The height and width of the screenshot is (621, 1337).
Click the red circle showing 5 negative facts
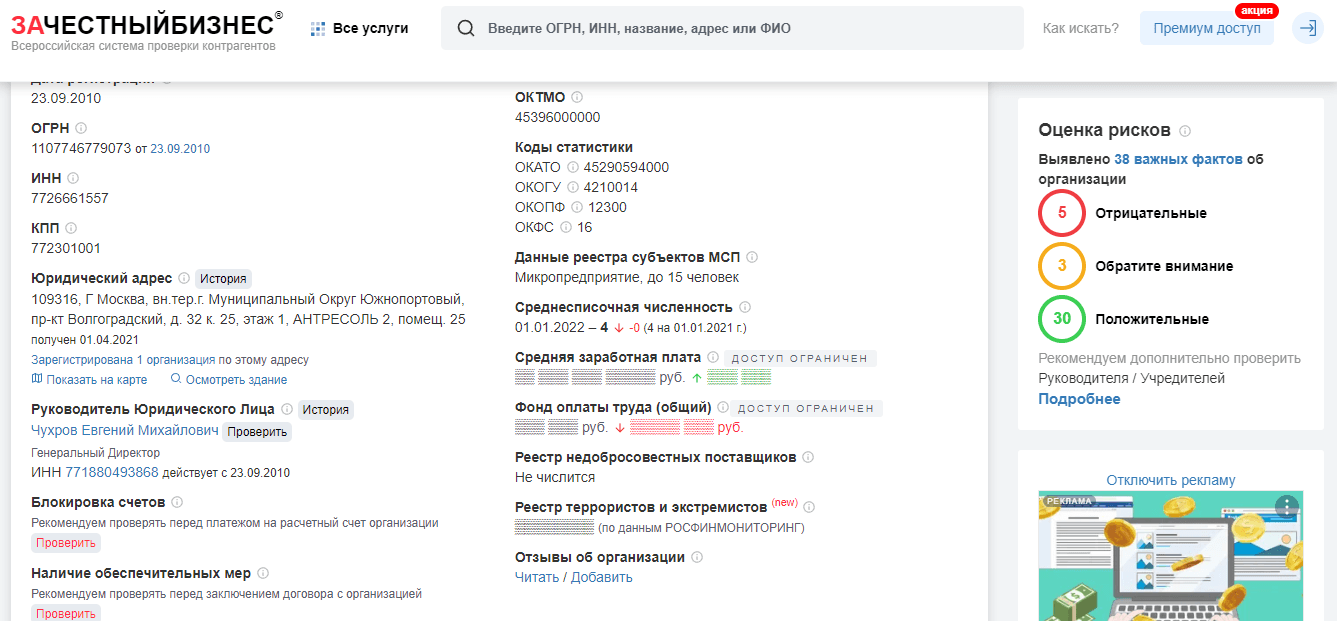[x=1061, y=213]
